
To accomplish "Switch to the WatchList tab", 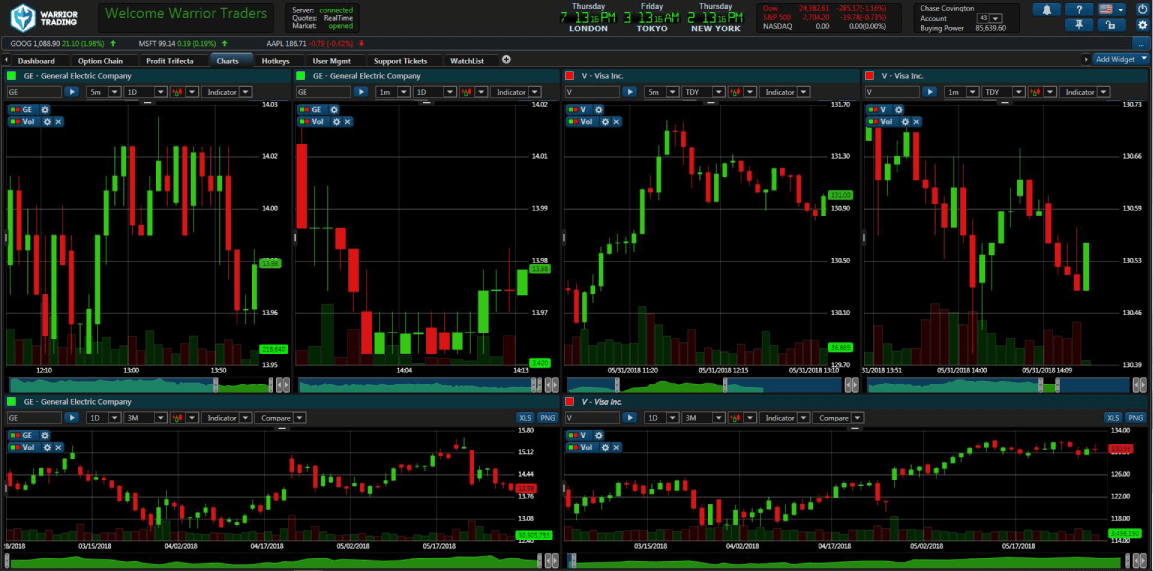I will 468,61.
